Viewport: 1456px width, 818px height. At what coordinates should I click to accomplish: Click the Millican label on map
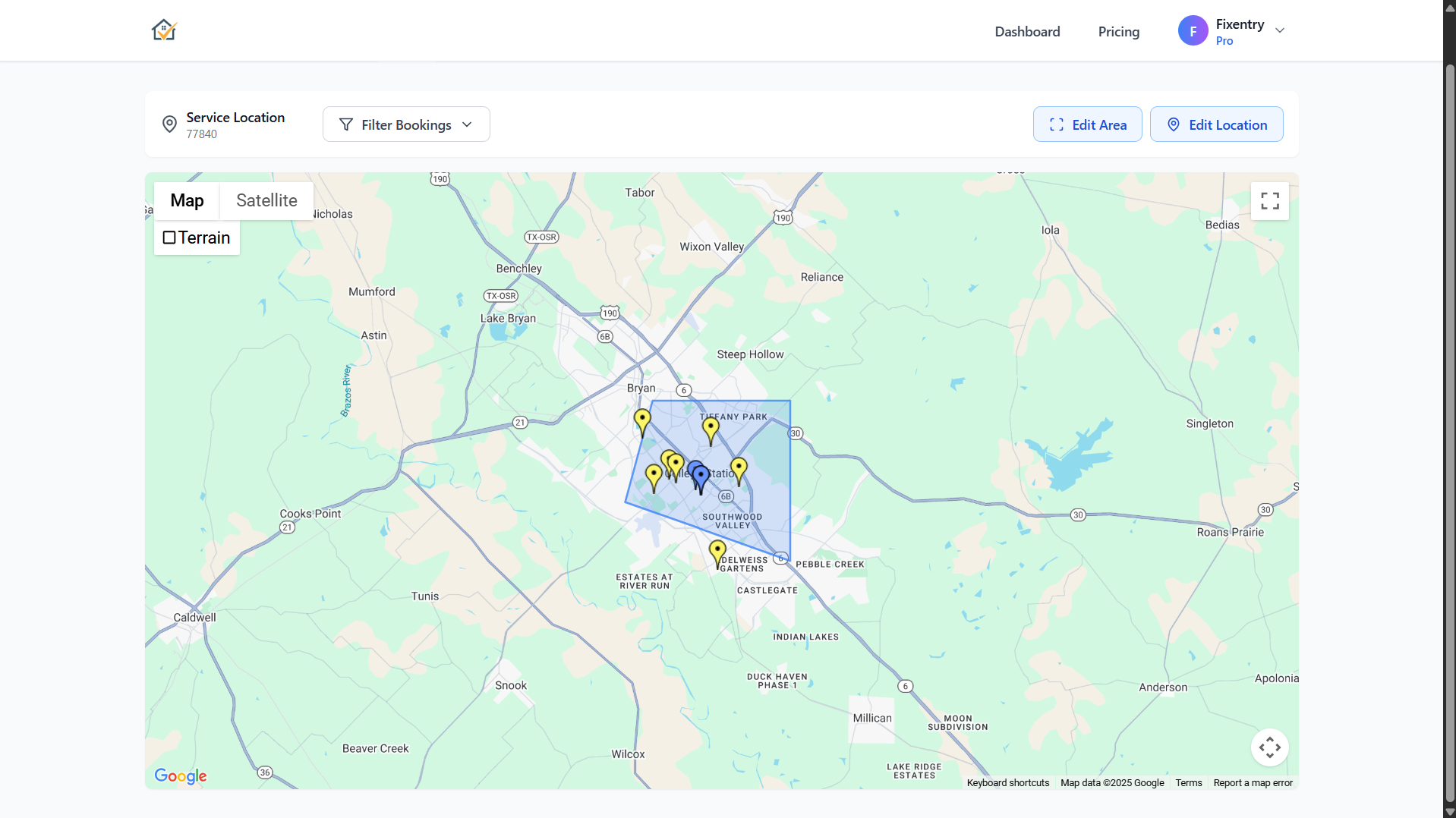point(872,719)
